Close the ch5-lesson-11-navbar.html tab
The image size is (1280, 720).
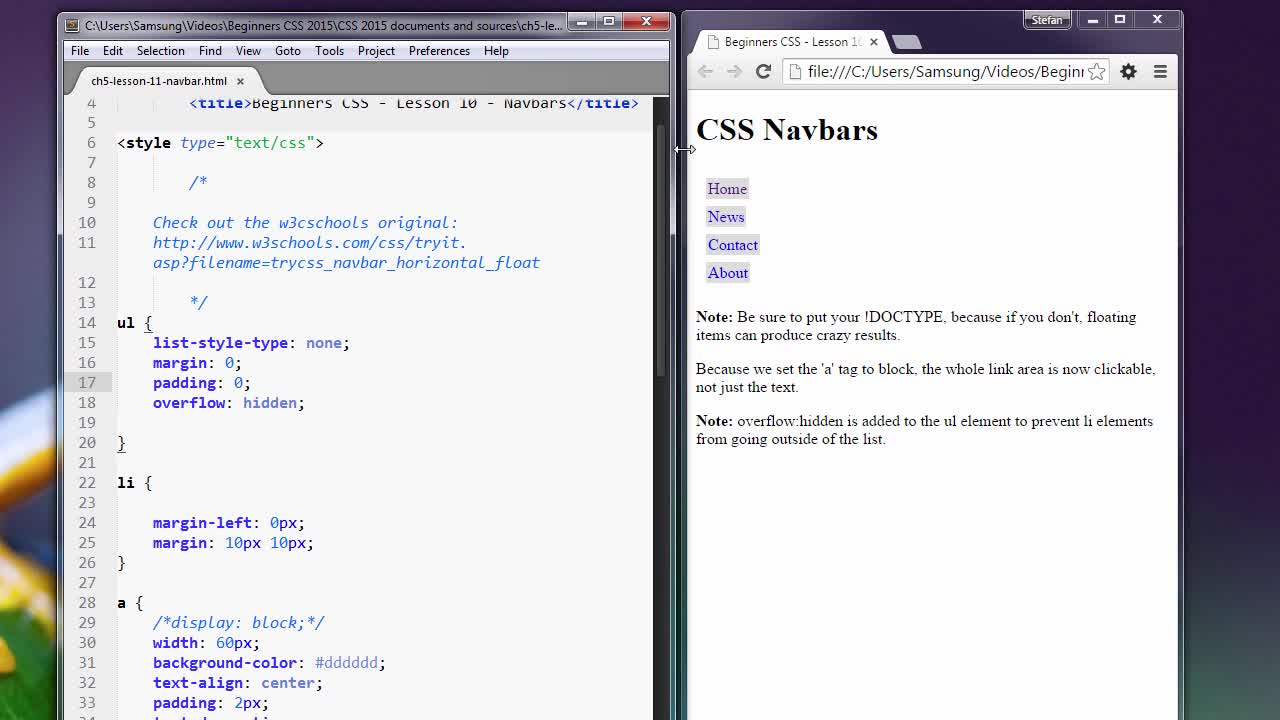(240, 81)
